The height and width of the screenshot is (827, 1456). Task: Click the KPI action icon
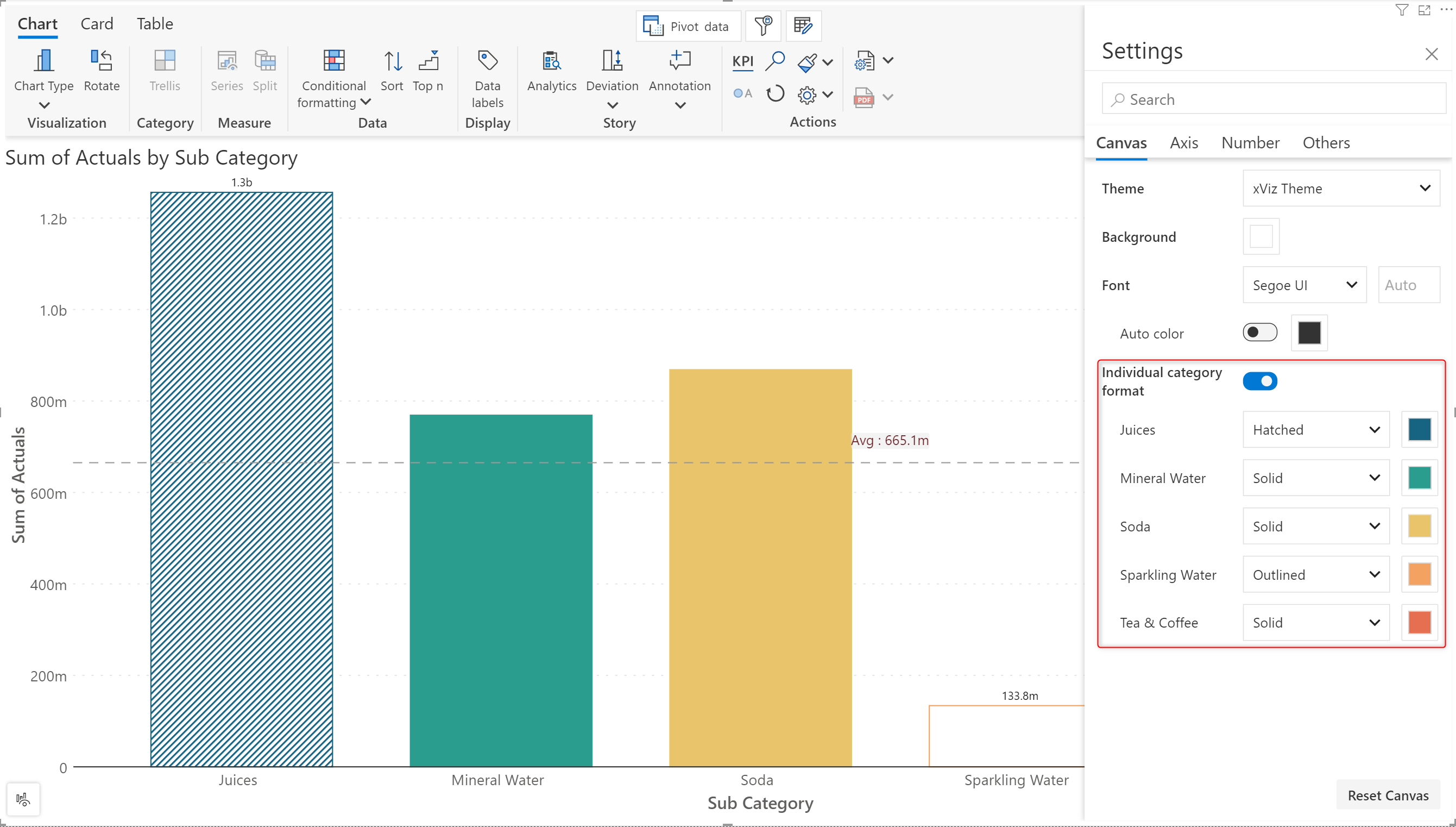coord(743,61)
